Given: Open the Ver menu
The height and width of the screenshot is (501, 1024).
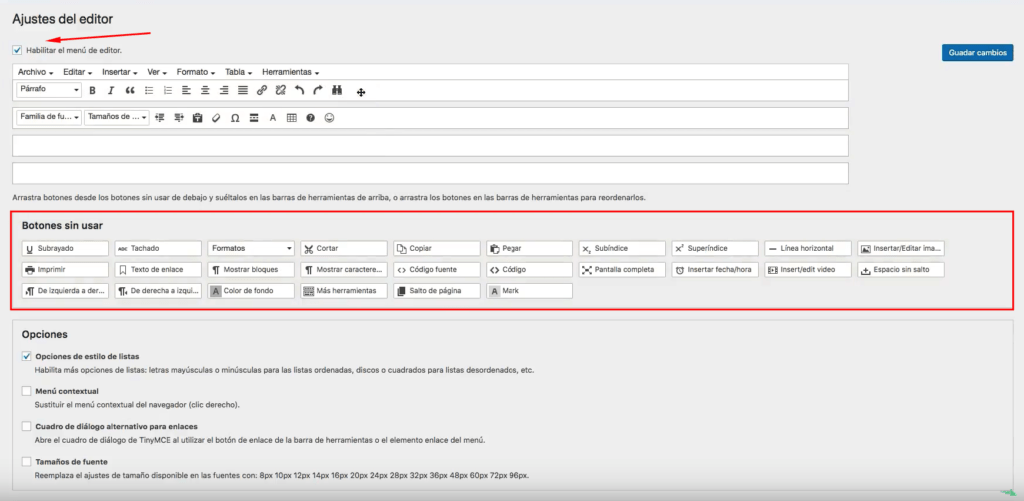Looking at the screenshot, I should 157,72.
